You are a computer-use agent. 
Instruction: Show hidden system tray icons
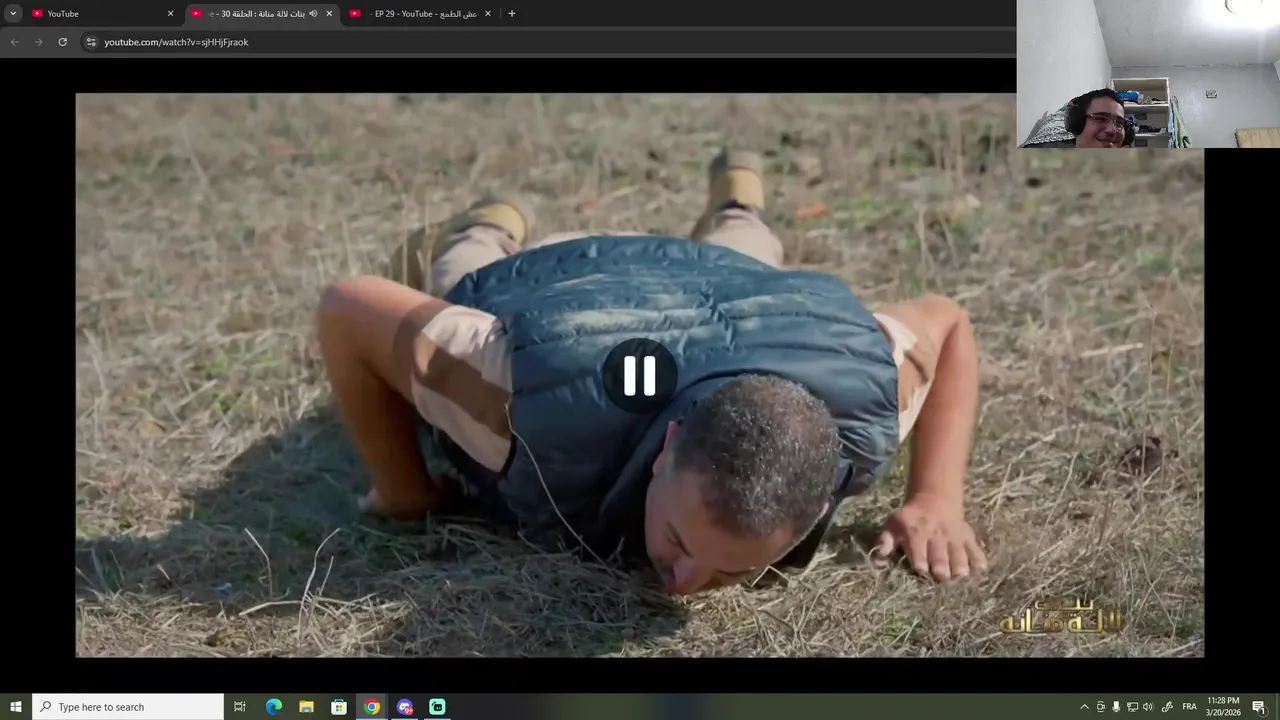tap(1084, 707)
